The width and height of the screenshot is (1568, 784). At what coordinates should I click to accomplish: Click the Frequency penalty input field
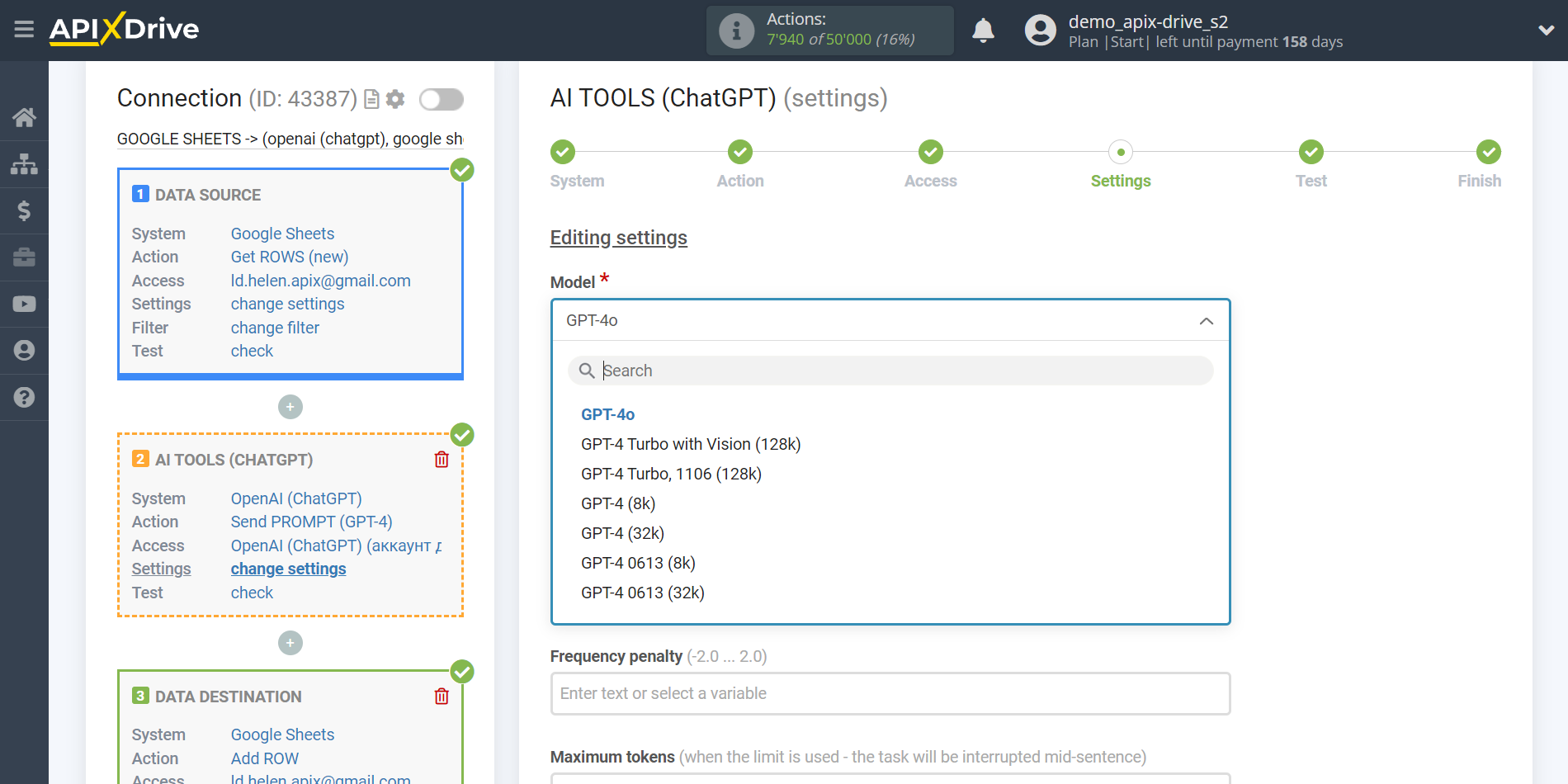click(890, 693)
